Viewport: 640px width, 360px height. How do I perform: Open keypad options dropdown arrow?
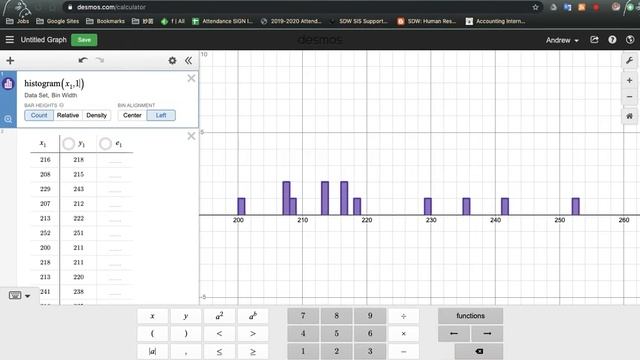28,296
